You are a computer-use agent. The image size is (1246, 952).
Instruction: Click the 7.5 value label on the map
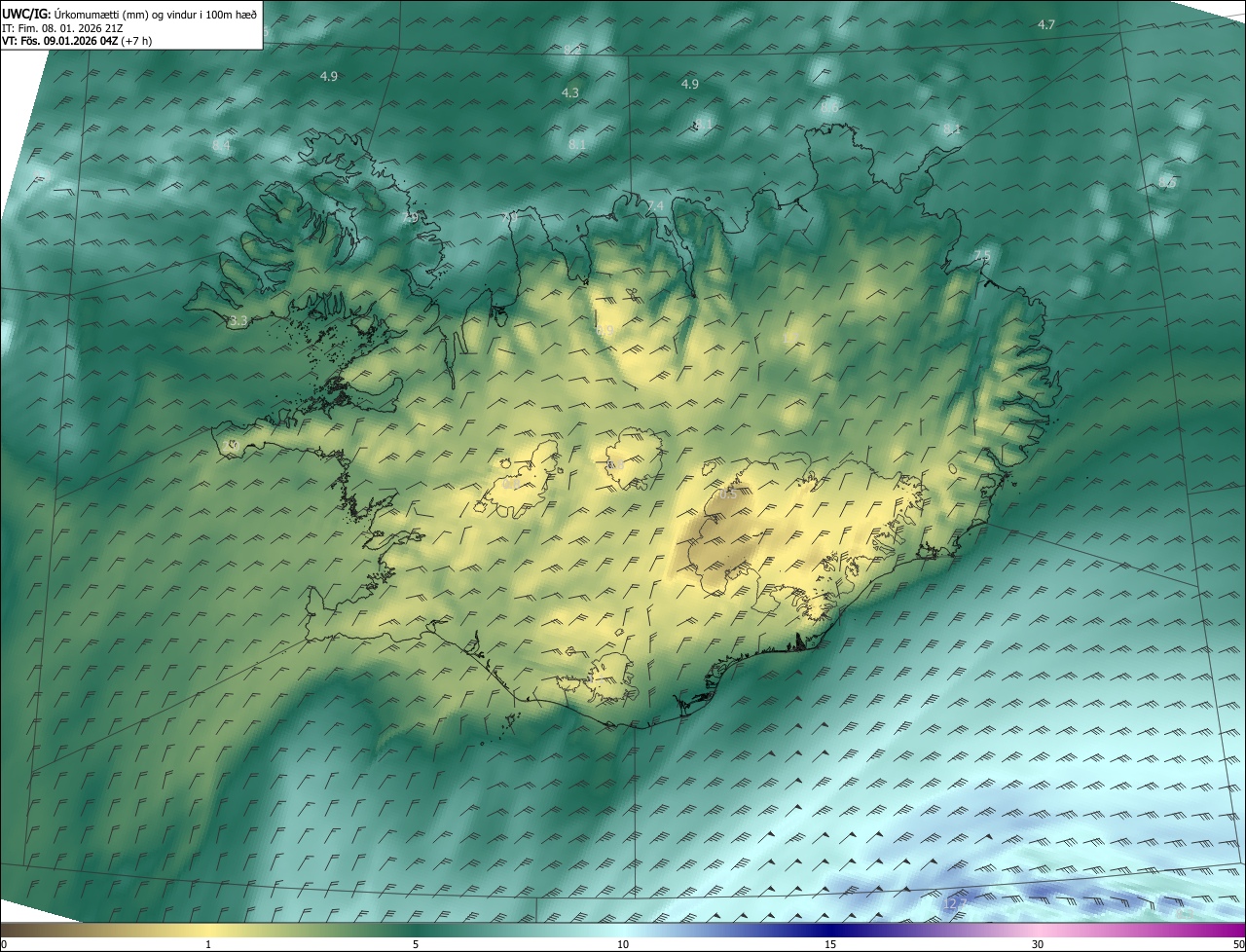click(981, 255)
